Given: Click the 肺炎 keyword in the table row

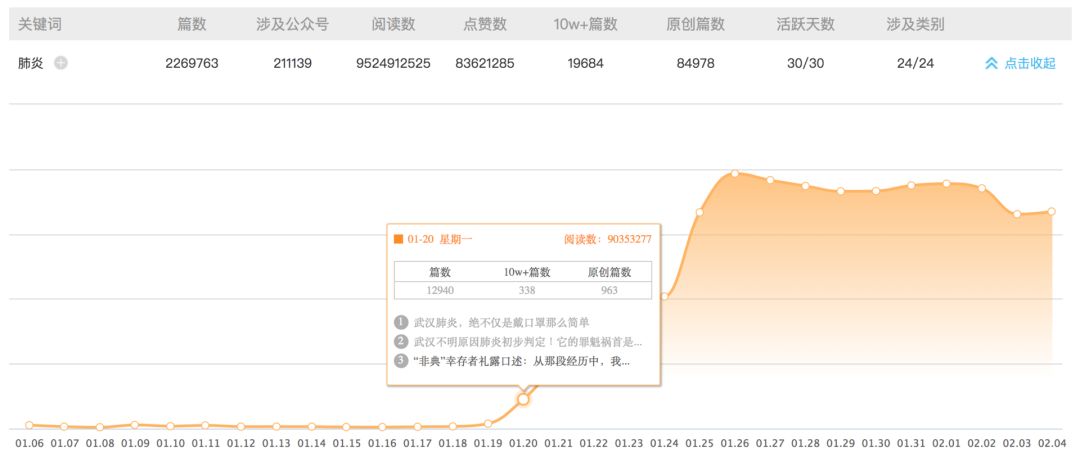Looking at the screenshot, I should [x=31, y=63].
